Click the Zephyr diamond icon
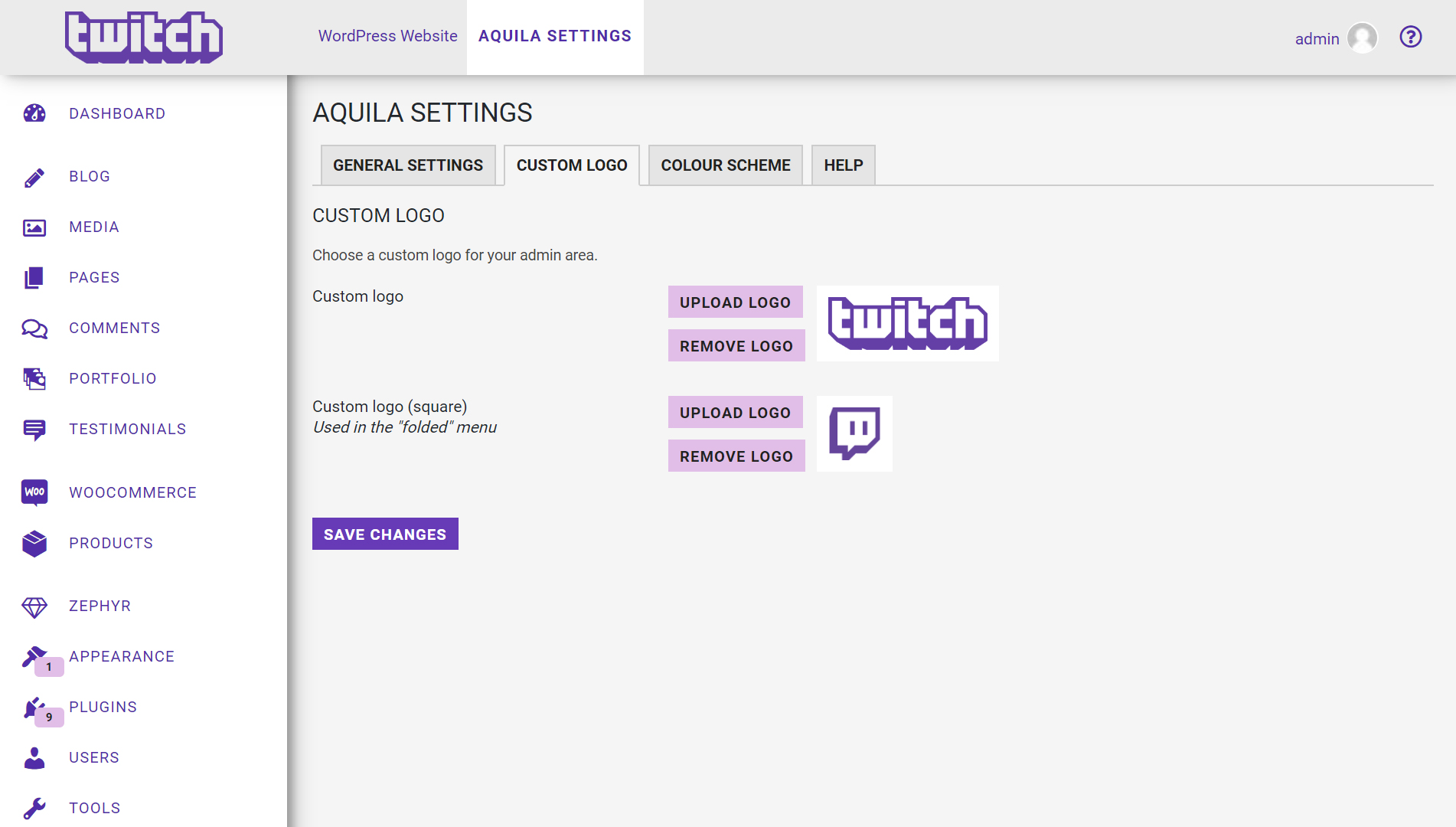Screen dimensions: 1456x827 (x=34, y=607)
